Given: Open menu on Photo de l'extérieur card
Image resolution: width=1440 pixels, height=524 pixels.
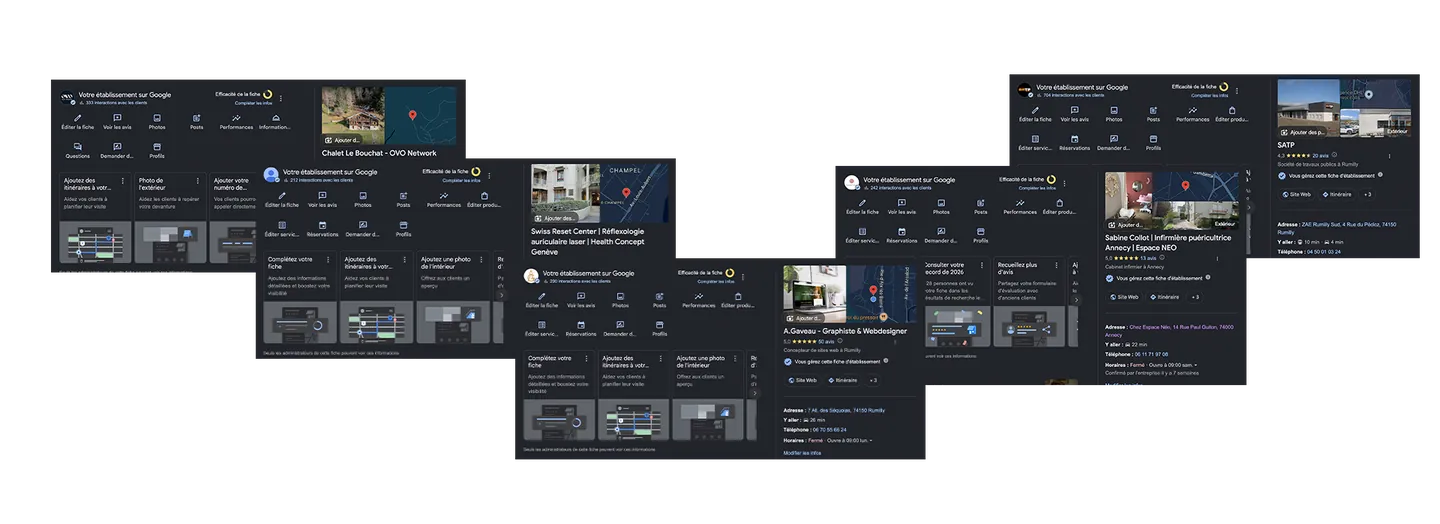Looking at the screenshot, I should tap(198, 181).
